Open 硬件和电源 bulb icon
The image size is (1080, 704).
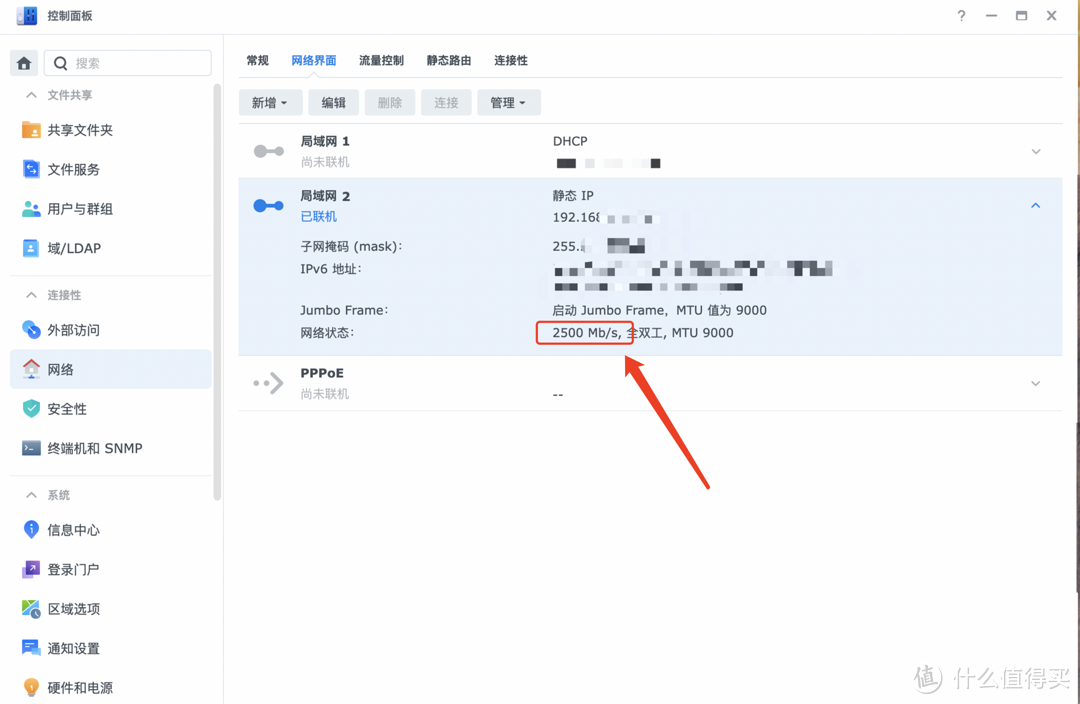[x=31, y=687]
